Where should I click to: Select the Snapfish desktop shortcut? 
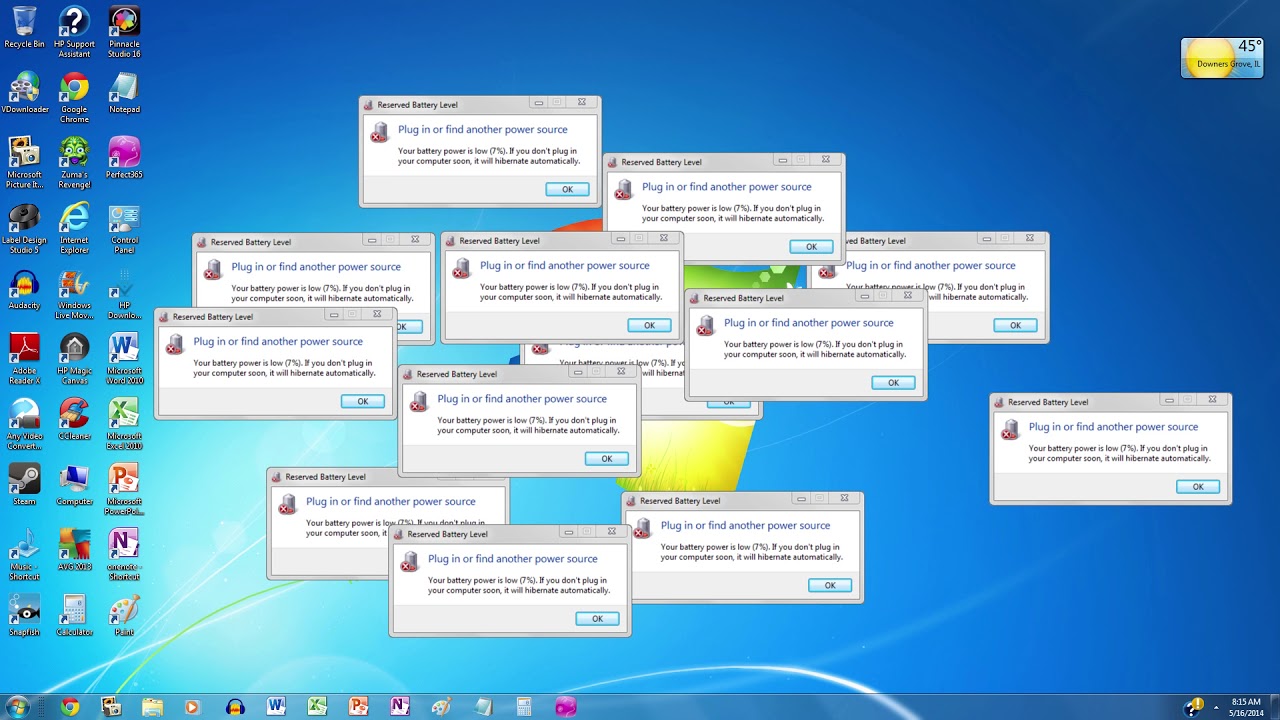point(24,615)
